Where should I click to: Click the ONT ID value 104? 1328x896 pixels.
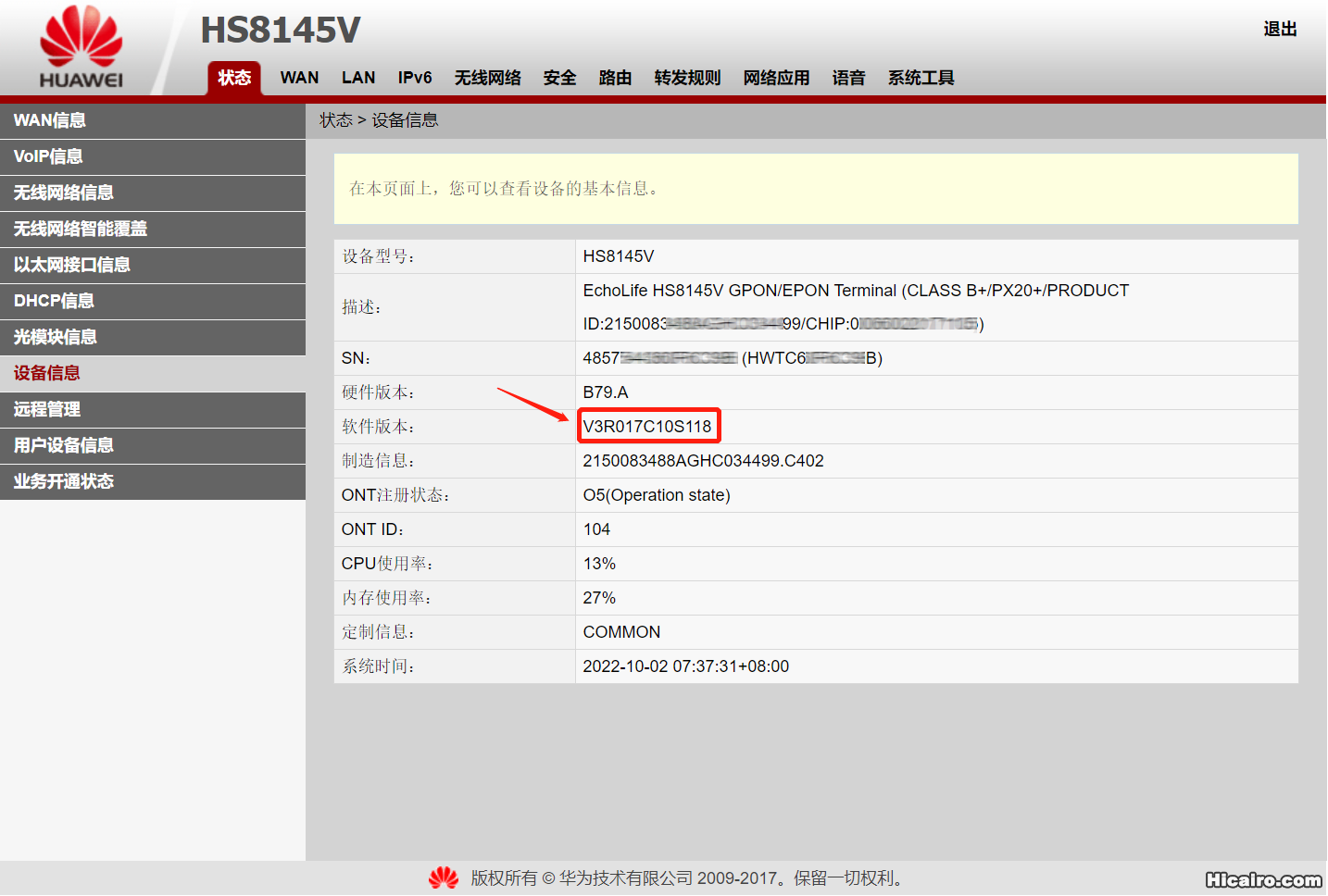pyautogui.click(x=596, y=529)
